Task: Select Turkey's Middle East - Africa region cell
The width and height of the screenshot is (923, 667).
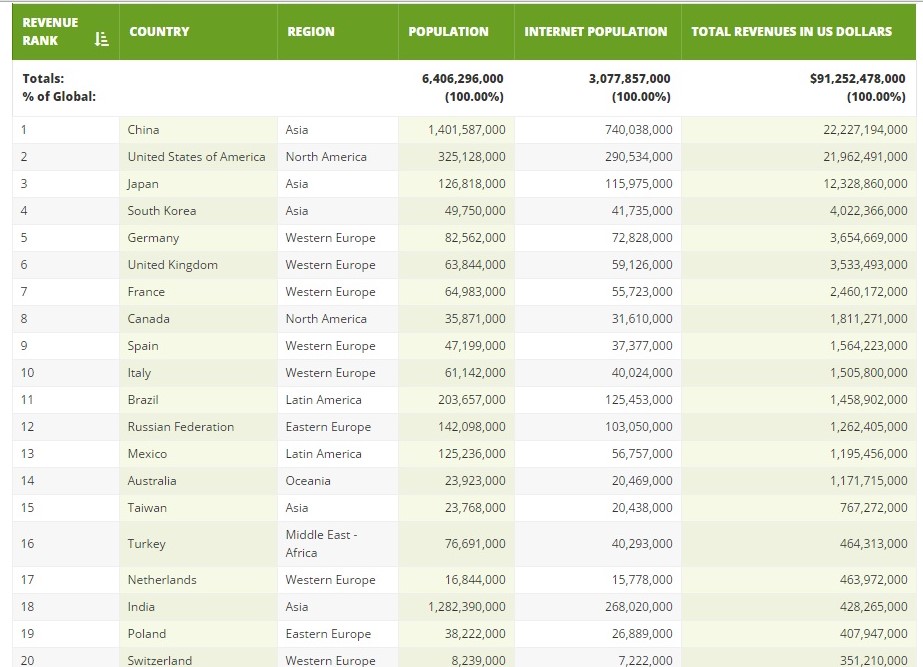Action: 321,544
